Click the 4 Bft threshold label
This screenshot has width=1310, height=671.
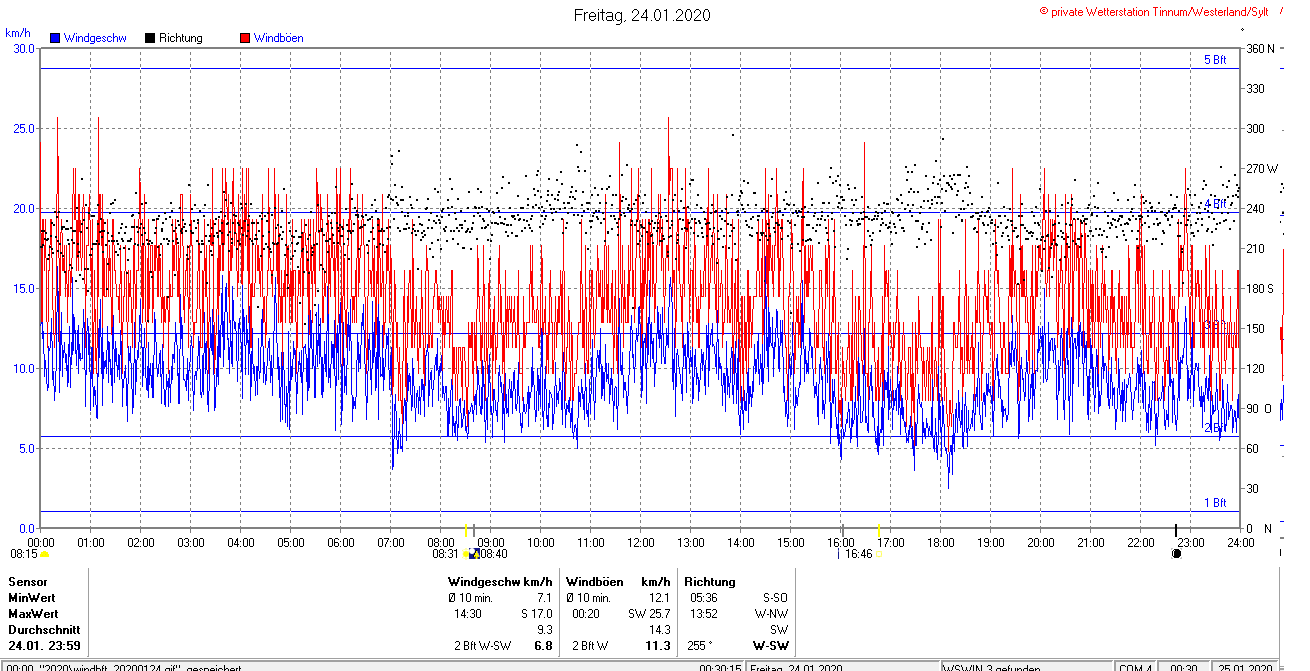(x=1215, y=203)
